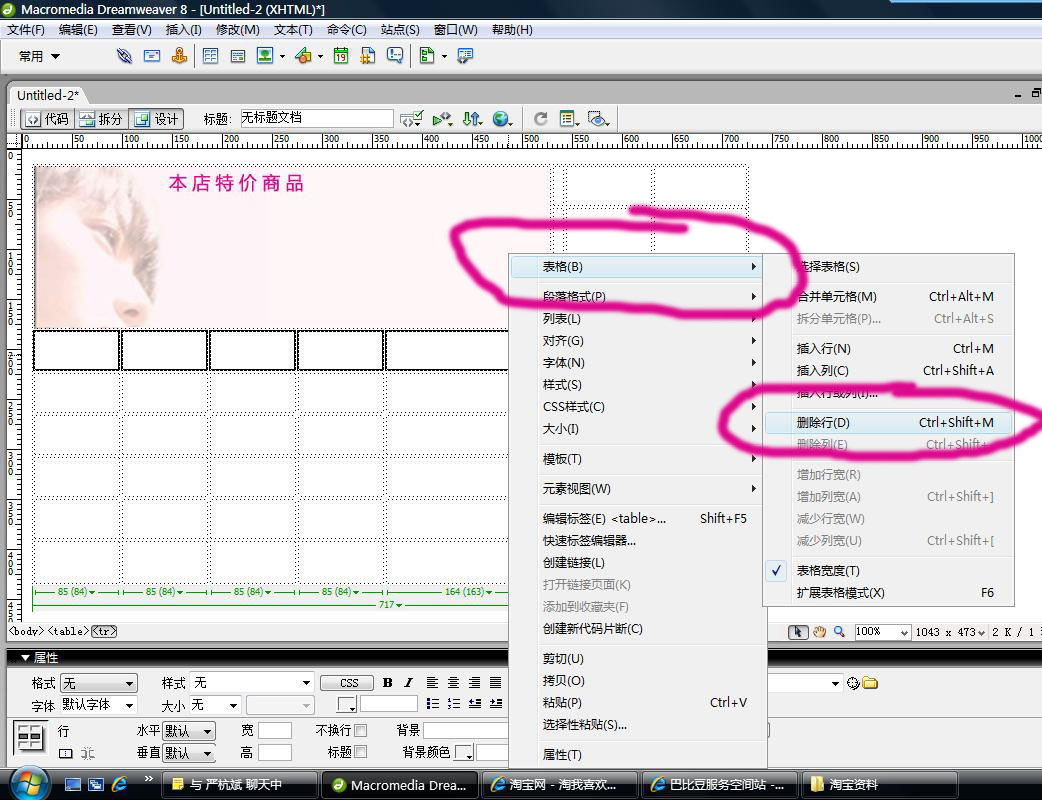Click the 标题 document title field
The width and height of the screenshot is (1042, 800).
click(x=316, y=118)
